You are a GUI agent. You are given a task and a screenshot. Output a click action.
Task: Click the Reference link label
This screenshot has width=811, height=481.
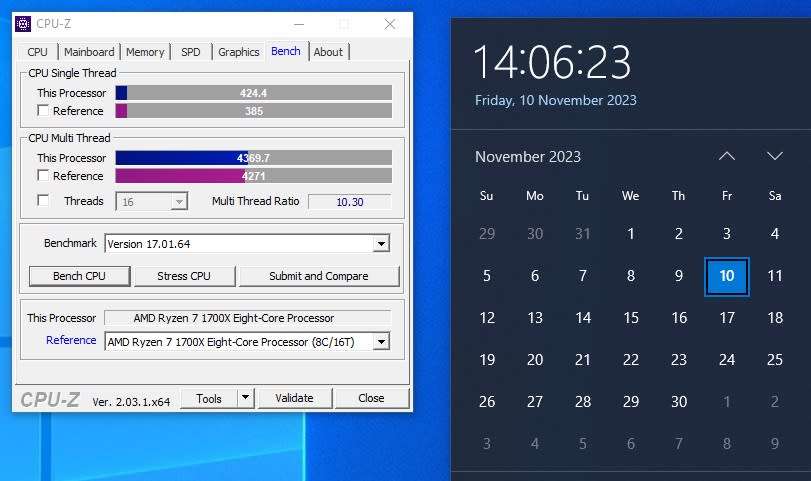71,340
